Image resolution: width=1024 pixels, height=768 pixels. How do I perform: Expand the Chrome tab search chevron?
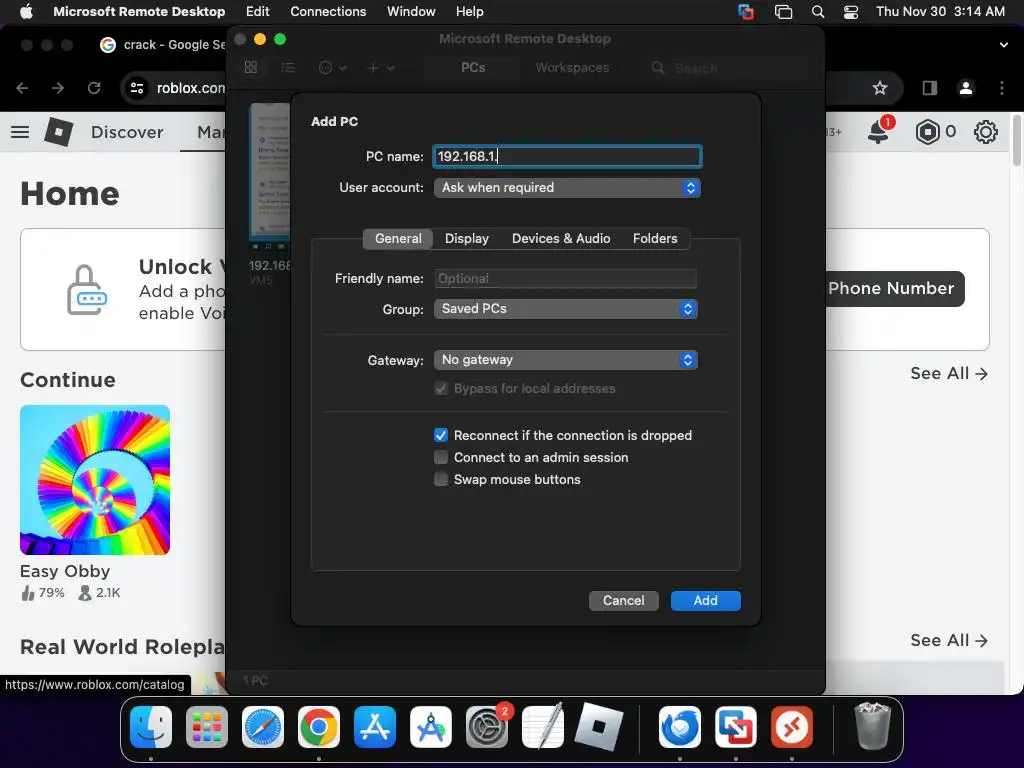point(1003,44)
